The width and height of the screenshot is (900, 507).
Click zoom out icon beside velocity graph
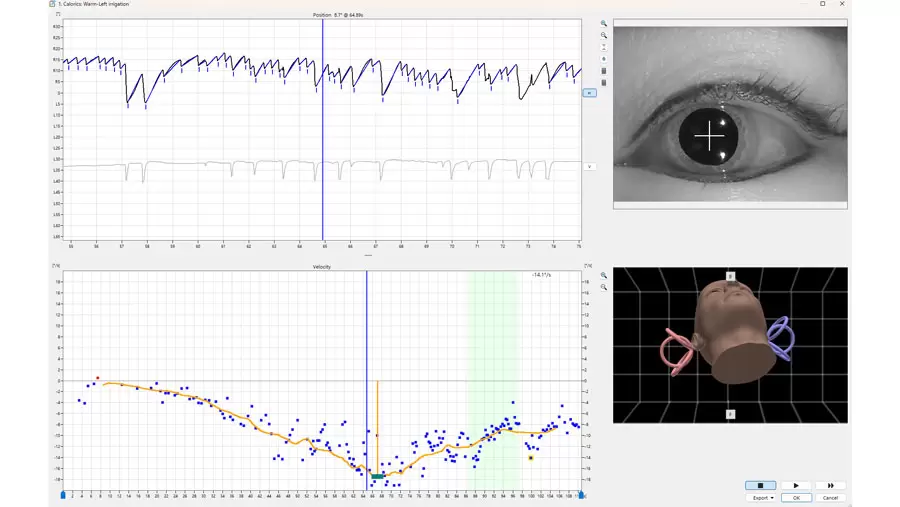[604, 287]
